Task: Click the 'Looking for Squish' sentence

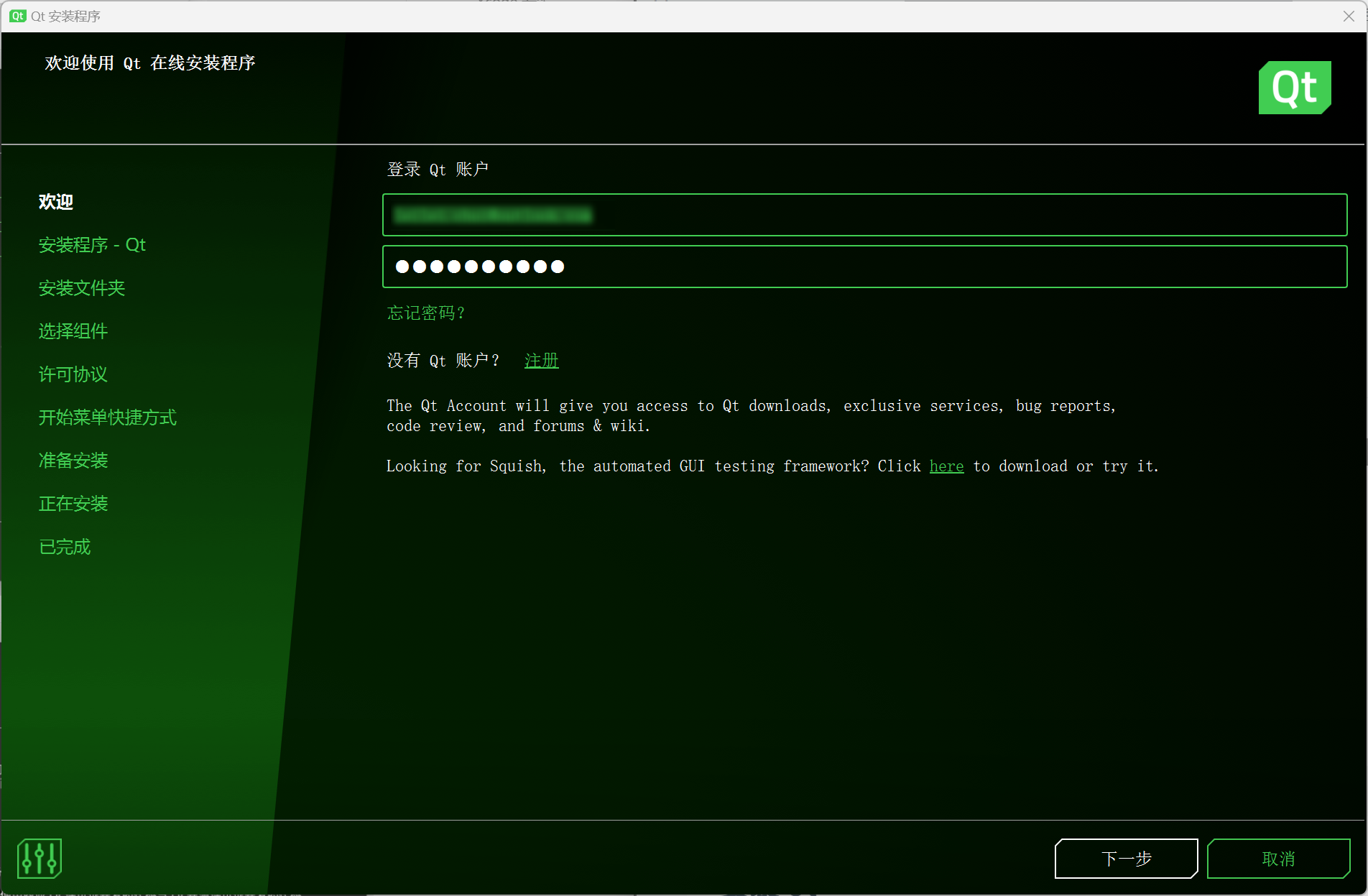Action: point(772,466)
